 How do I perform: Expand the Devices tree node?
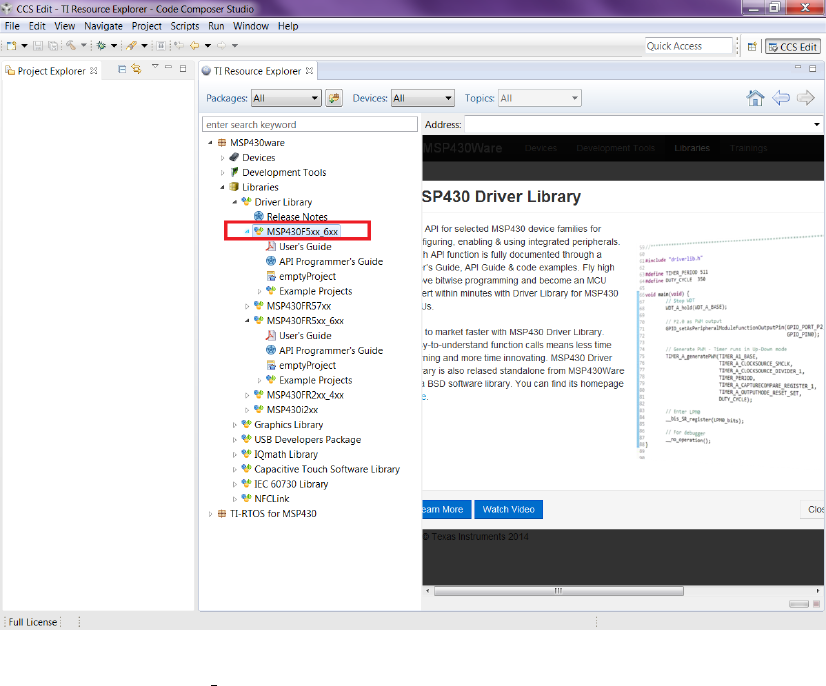(x=222, y=158)
